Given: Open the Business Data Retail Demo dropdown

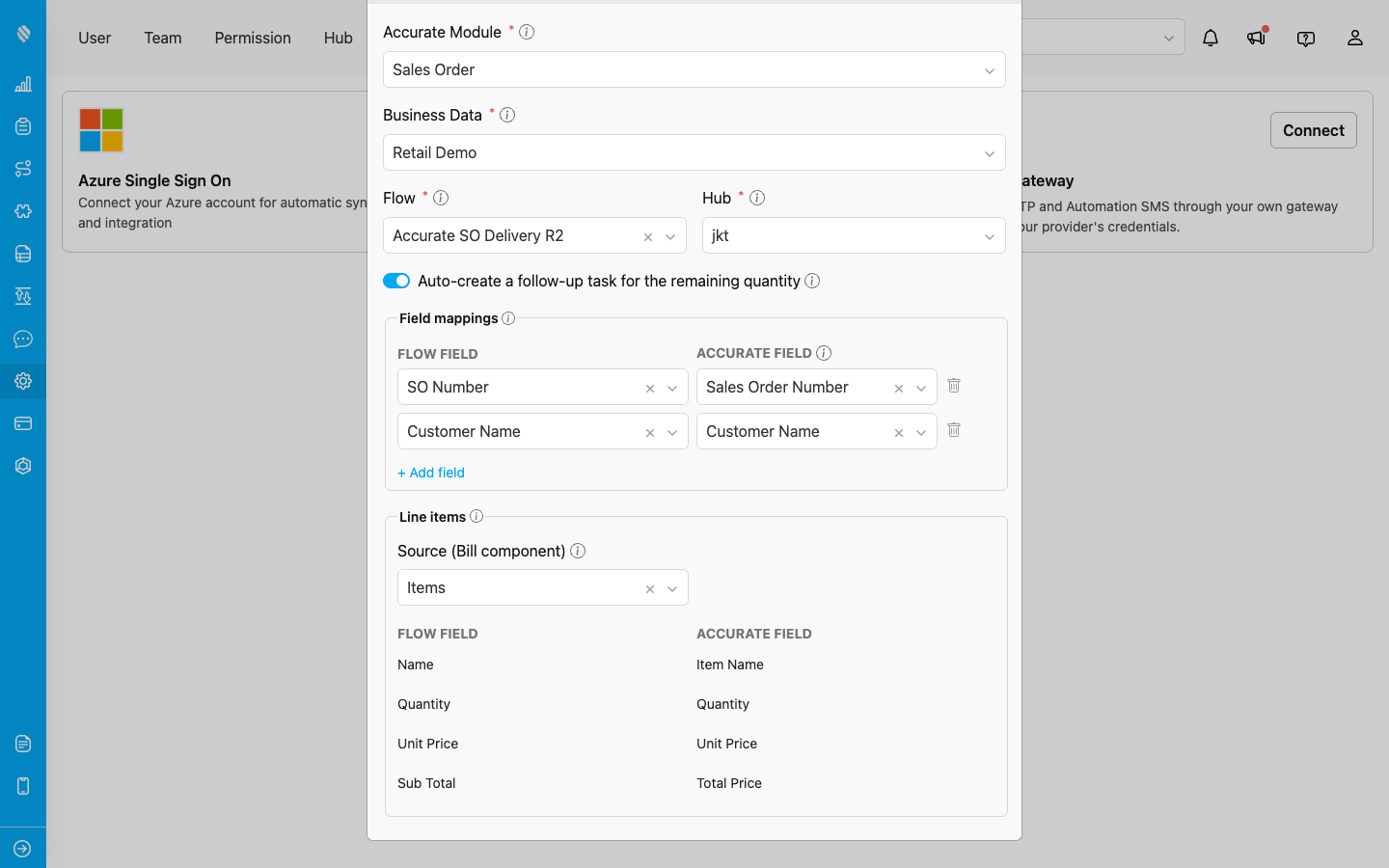Looking at the screenshot, I should (694, 152).
